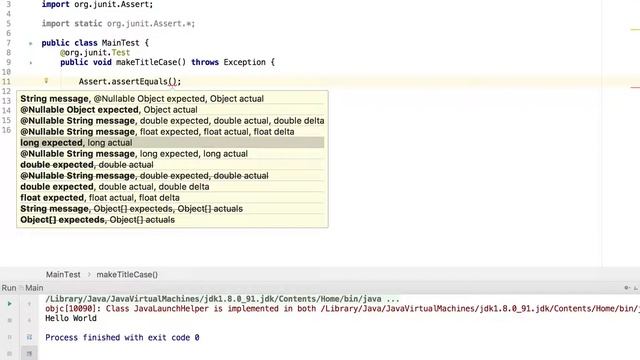Select deprecated 'double expected, double actual' hint
Viewport: 640px width, 360px height.
pyautogui.click(x=172, y=165)
